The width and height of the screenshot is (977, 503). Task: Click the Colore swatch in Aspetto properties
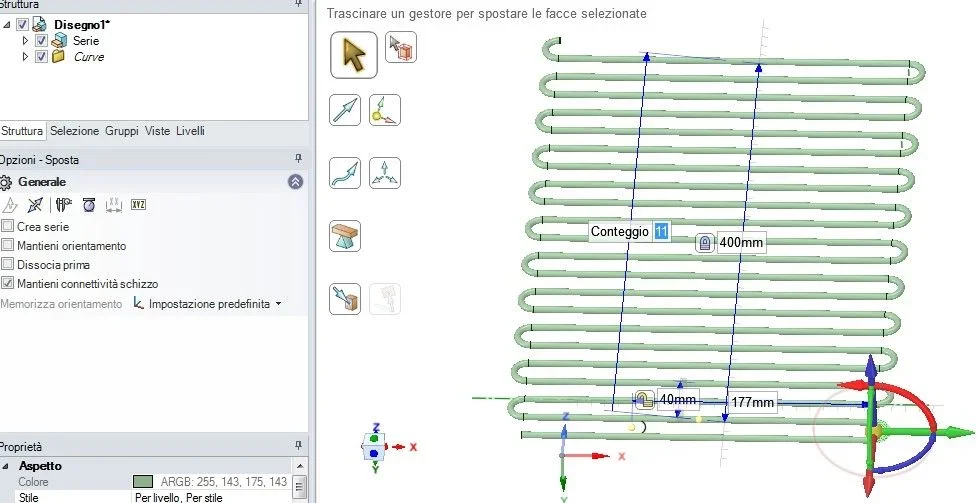[x=144, y=482]
